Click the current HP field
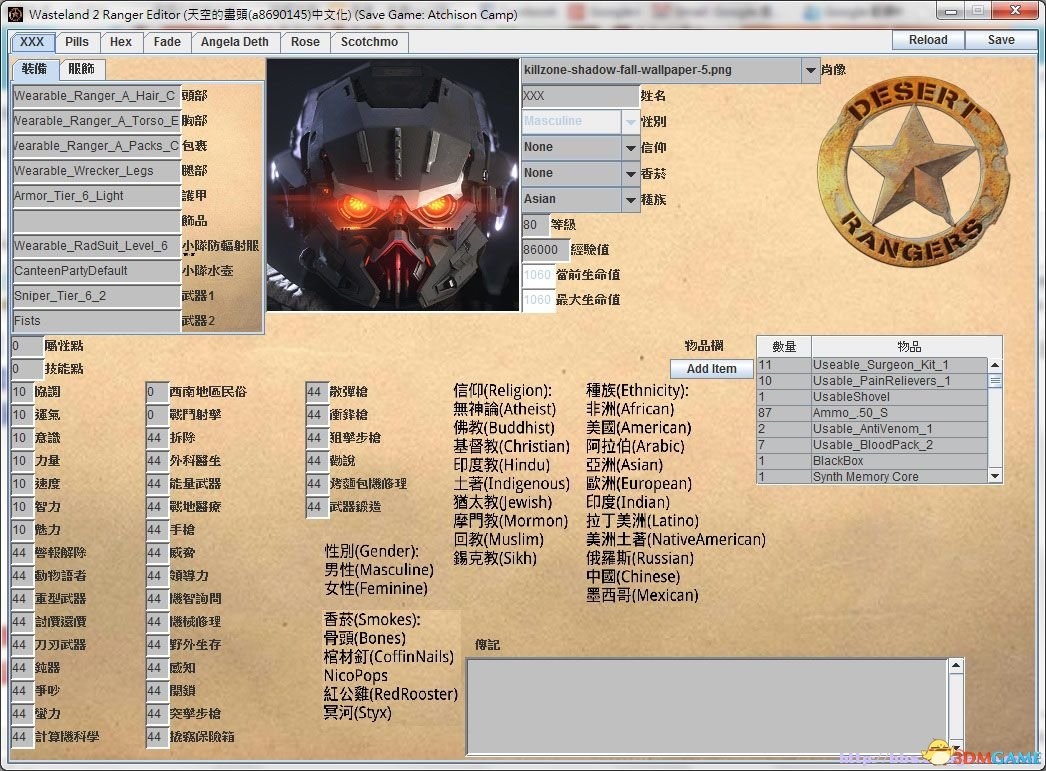The image size is (1046, 771). point(537,275)
